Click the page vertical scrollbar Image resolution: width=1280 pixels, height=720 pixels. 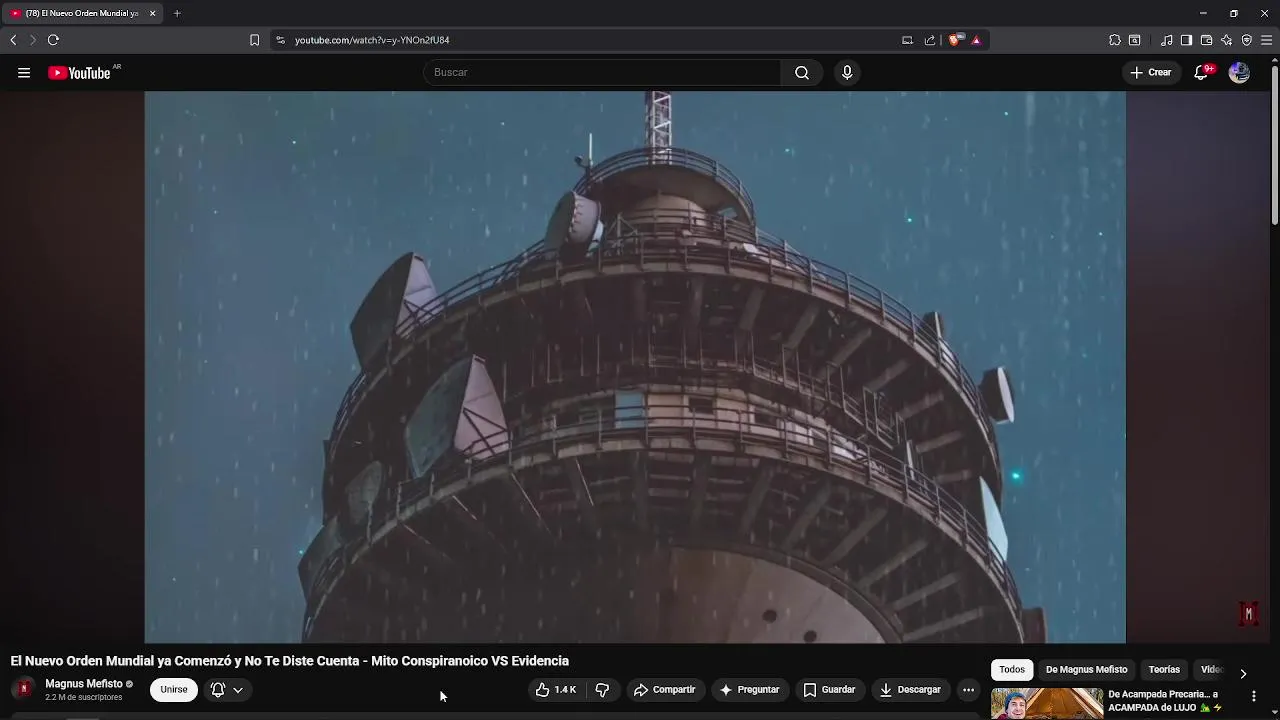tap(1274, 145)
